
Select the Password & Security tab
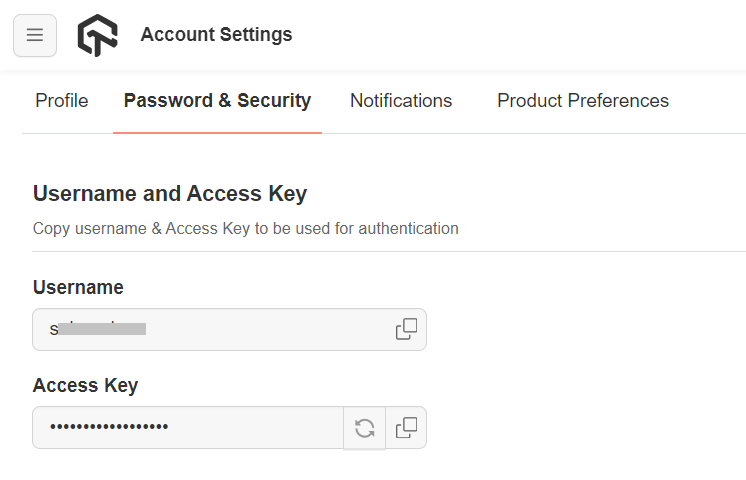217,101
